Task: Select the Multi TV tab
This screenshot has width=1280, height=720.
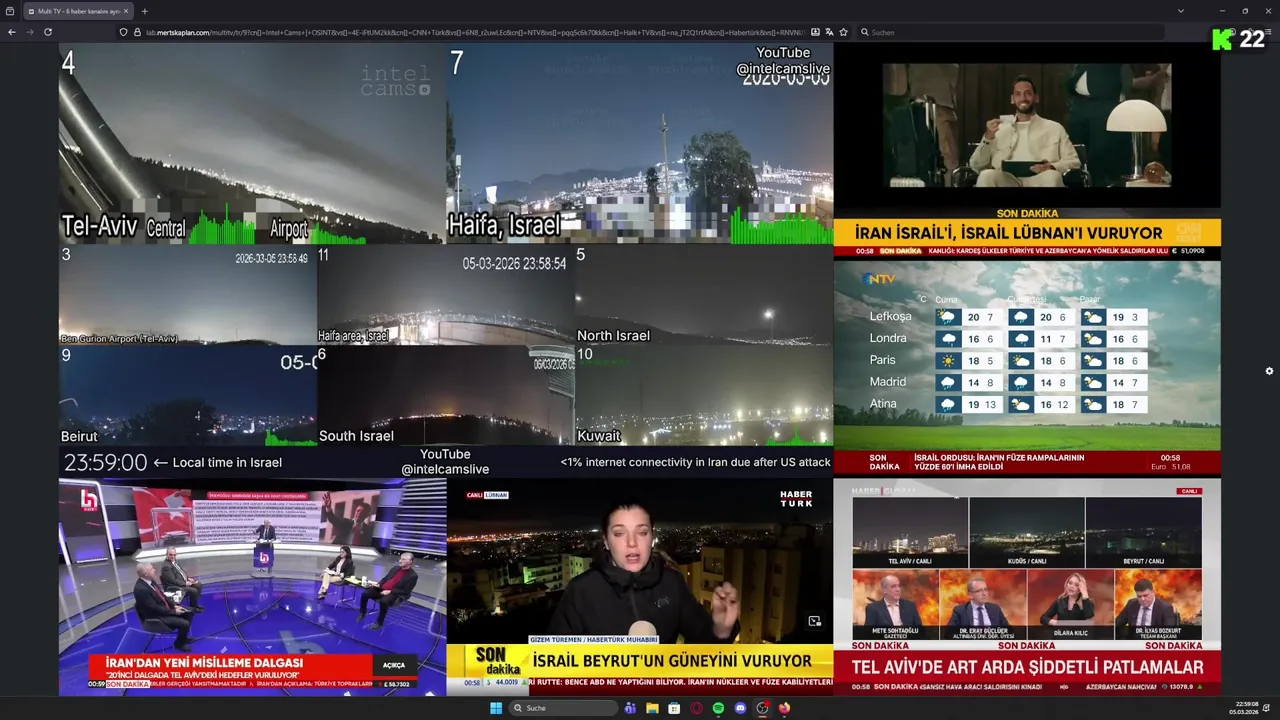Action: coord(78,11)
